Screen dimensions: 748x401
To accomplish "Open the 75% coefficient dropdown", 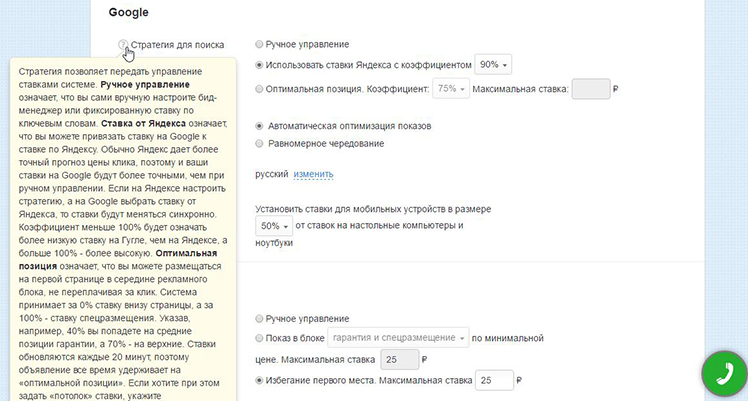I will point(451,89).
